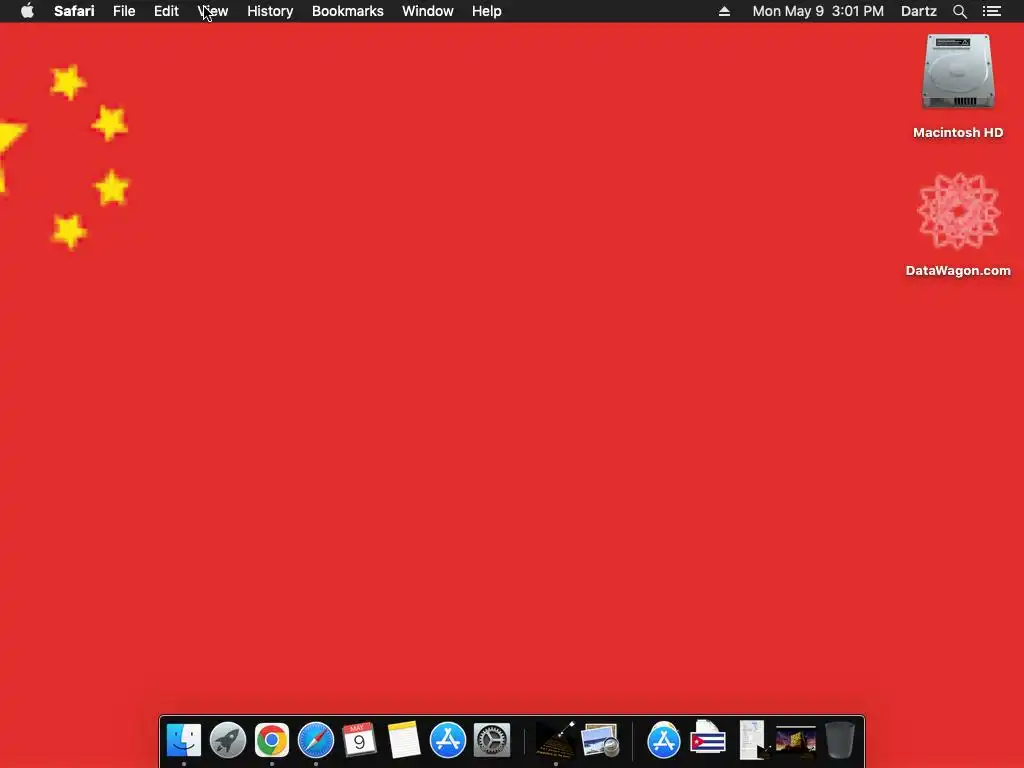Click the eject icon in menu bar

coord(724,11)
